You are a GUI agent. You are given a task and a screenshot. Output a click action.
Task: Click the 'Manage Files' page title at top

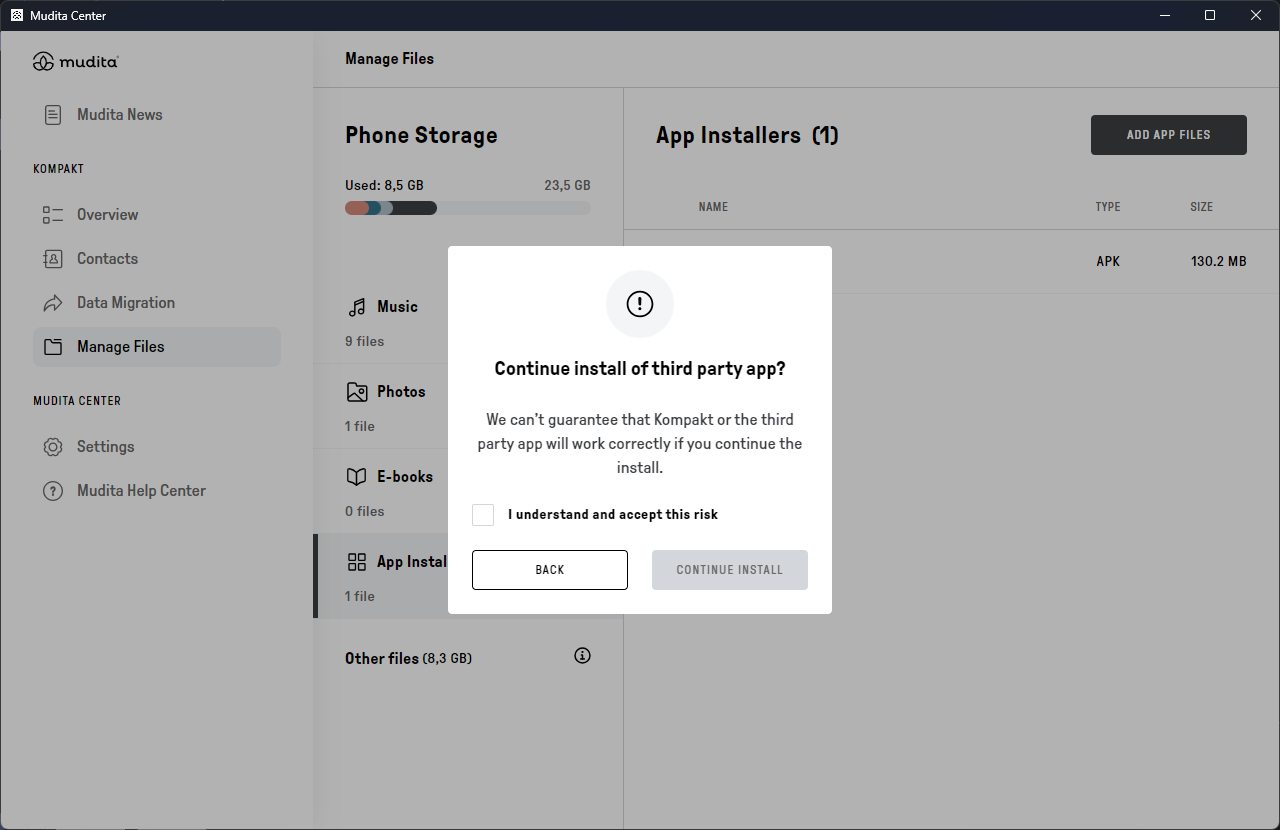point(390,59)
